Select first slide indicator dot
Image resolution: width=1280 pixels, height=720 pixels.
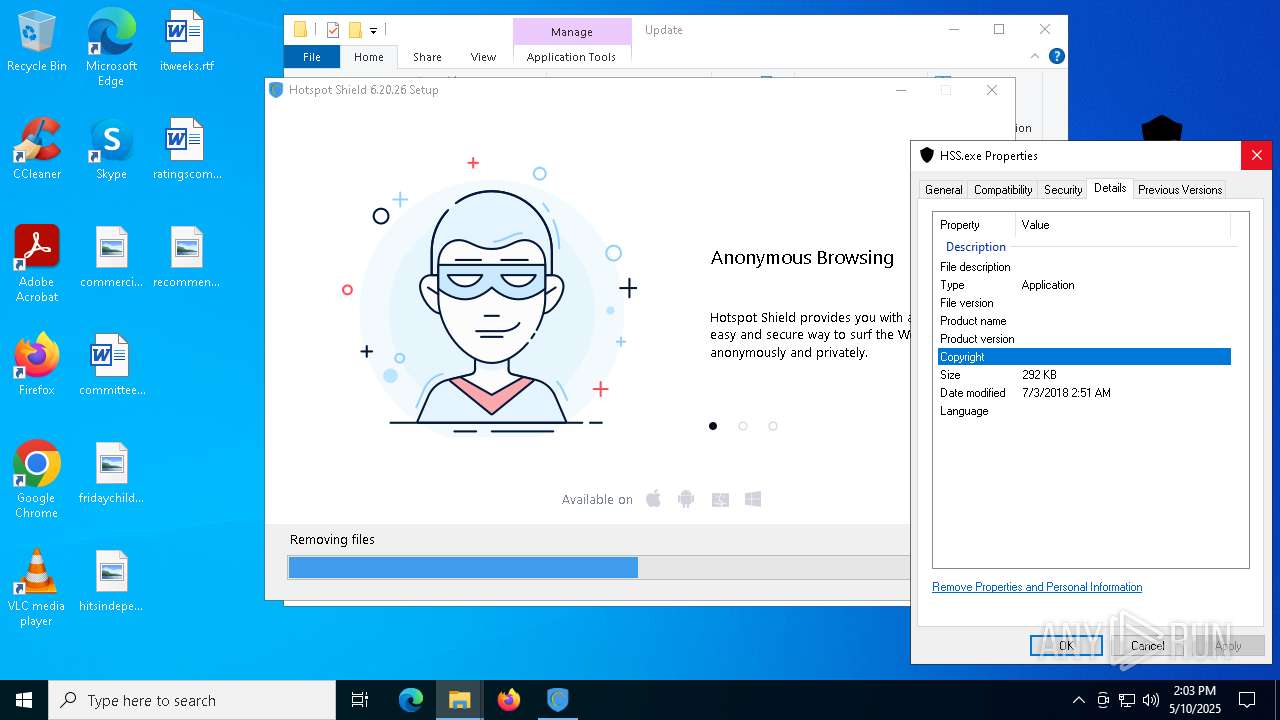coord(713,426)
